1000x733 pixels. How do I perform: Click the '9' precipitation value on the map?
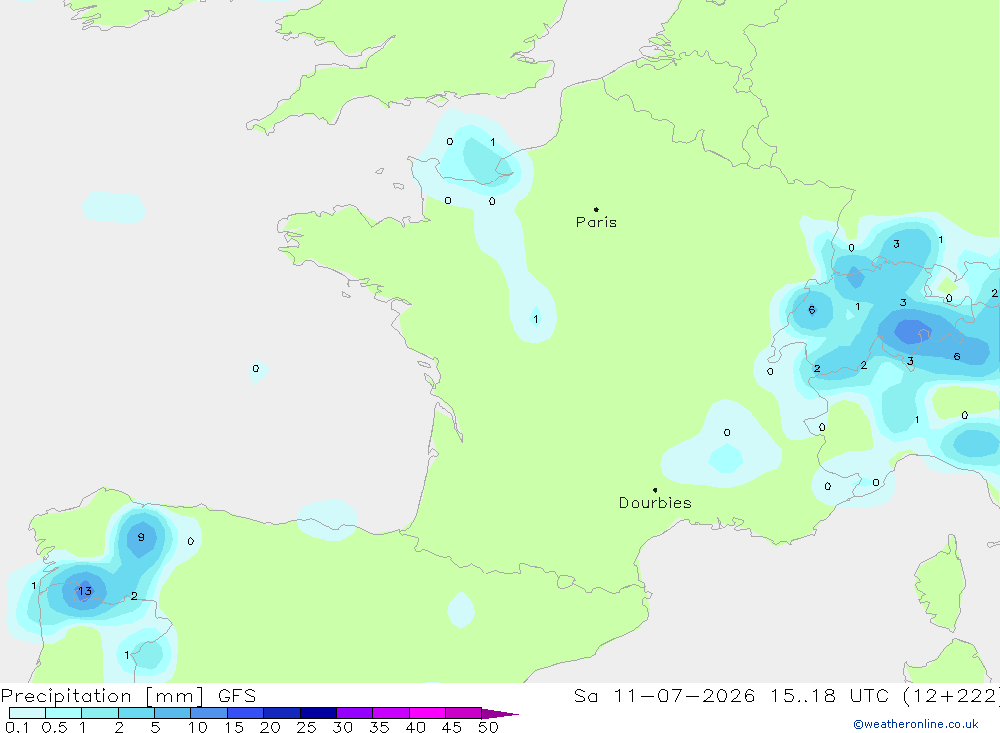[x=141, y=537]
